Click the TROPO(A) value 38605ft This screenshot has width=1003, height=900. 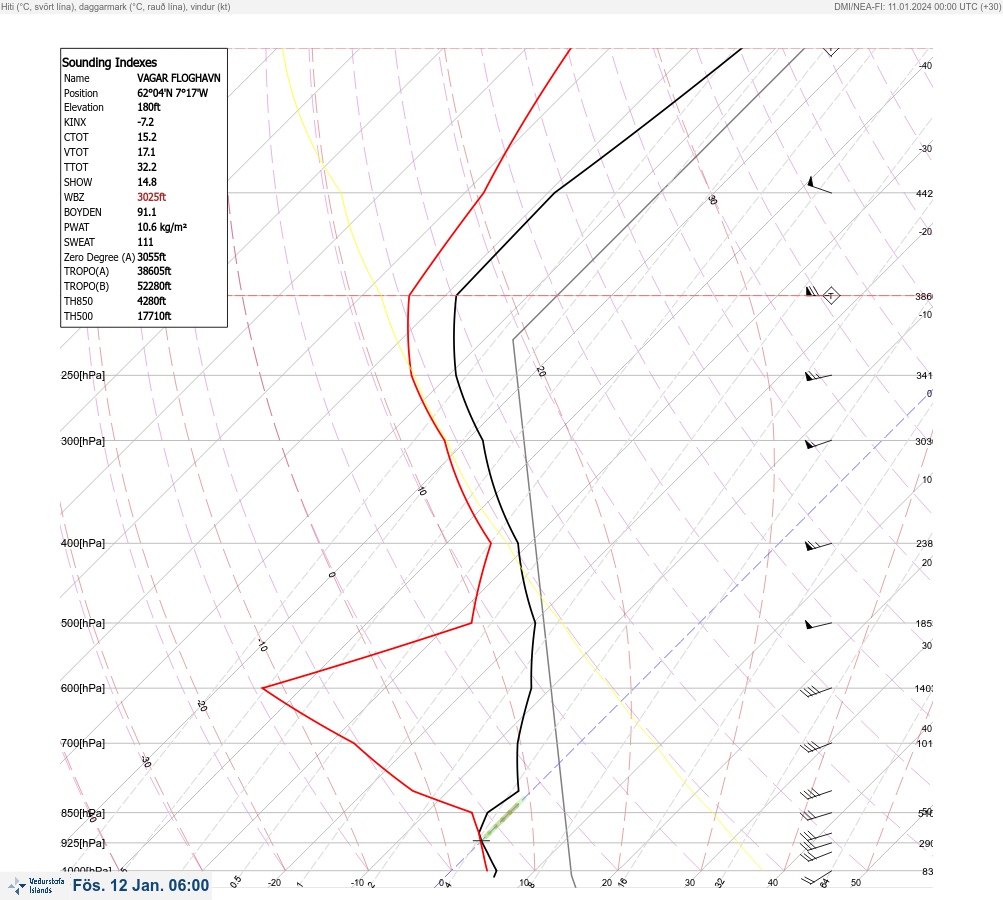pos(154,271)
